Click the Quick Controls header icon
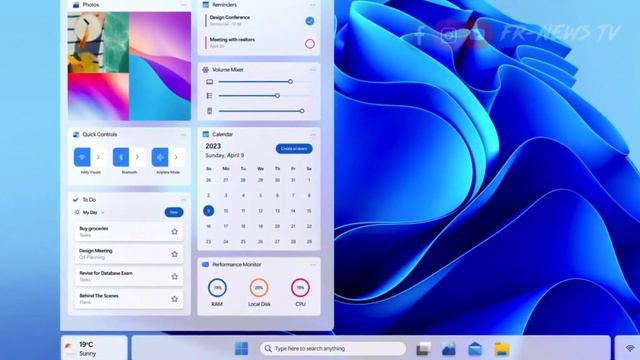This screenshot has height=360, width=640. tap(76, 134)
